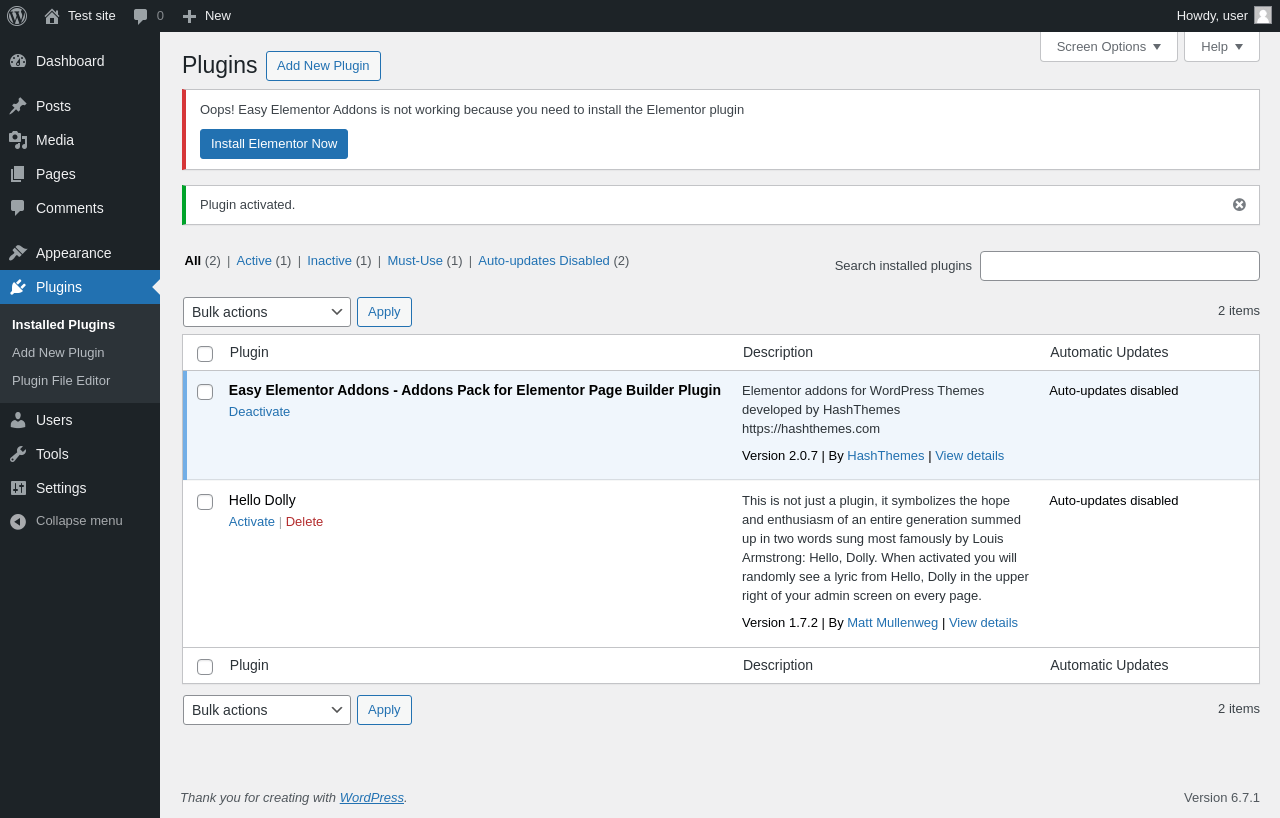Open Plugin File Editor submenu item
Screen dimensions: 1280x818
tap(61, 381)
